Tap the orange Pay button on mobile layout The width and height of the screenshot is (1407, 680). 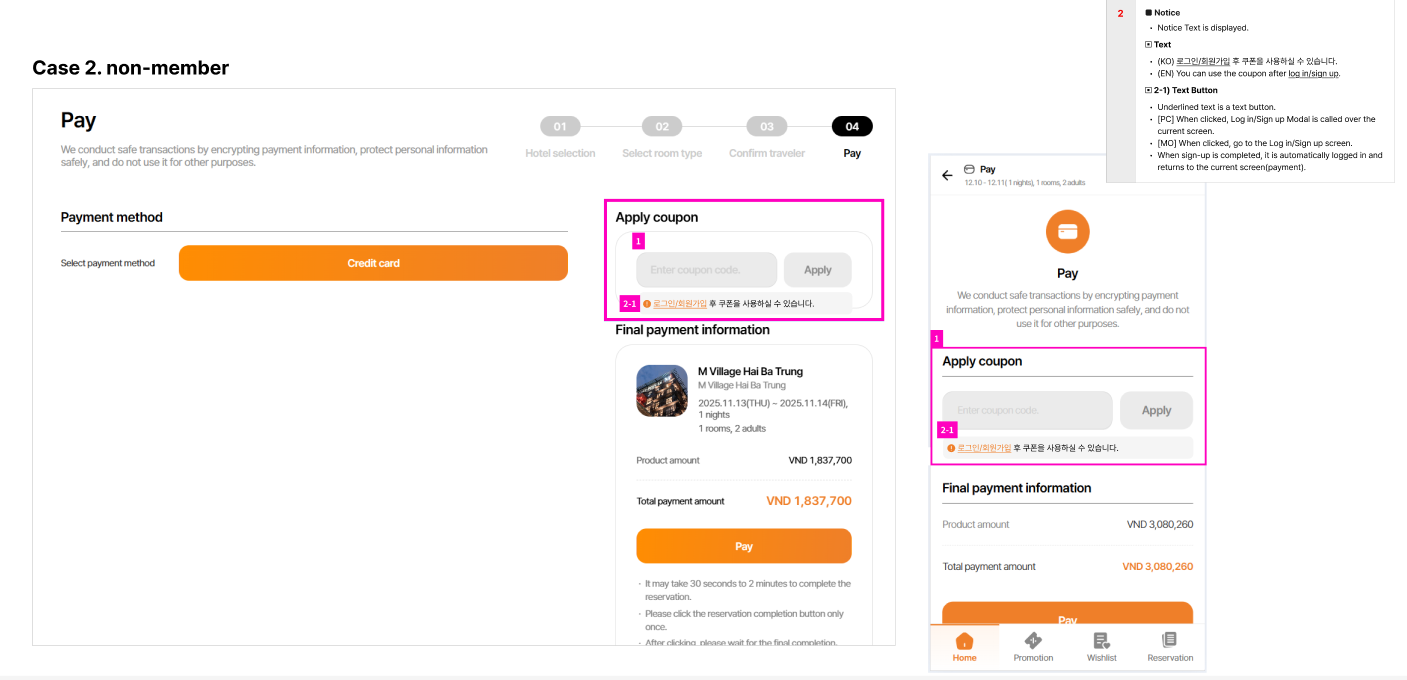(1067, 614)
